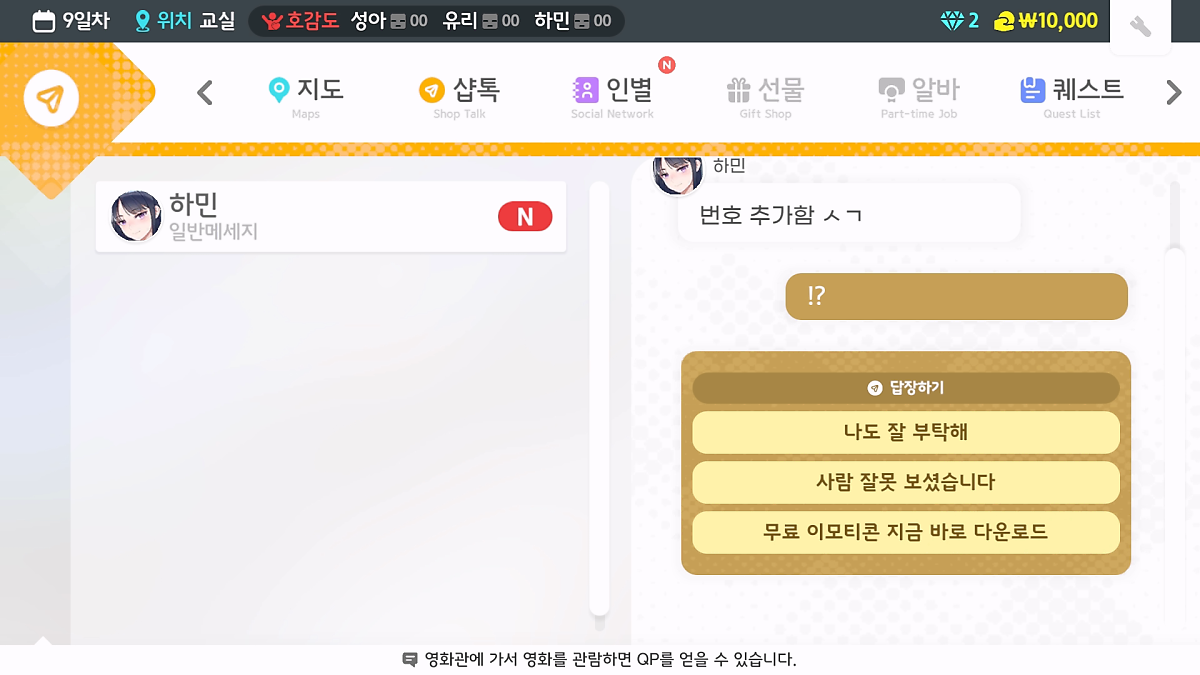Click the 위치 location pin icon
The width and height of the screenshot is (1200, 675).
pos(142,21)
